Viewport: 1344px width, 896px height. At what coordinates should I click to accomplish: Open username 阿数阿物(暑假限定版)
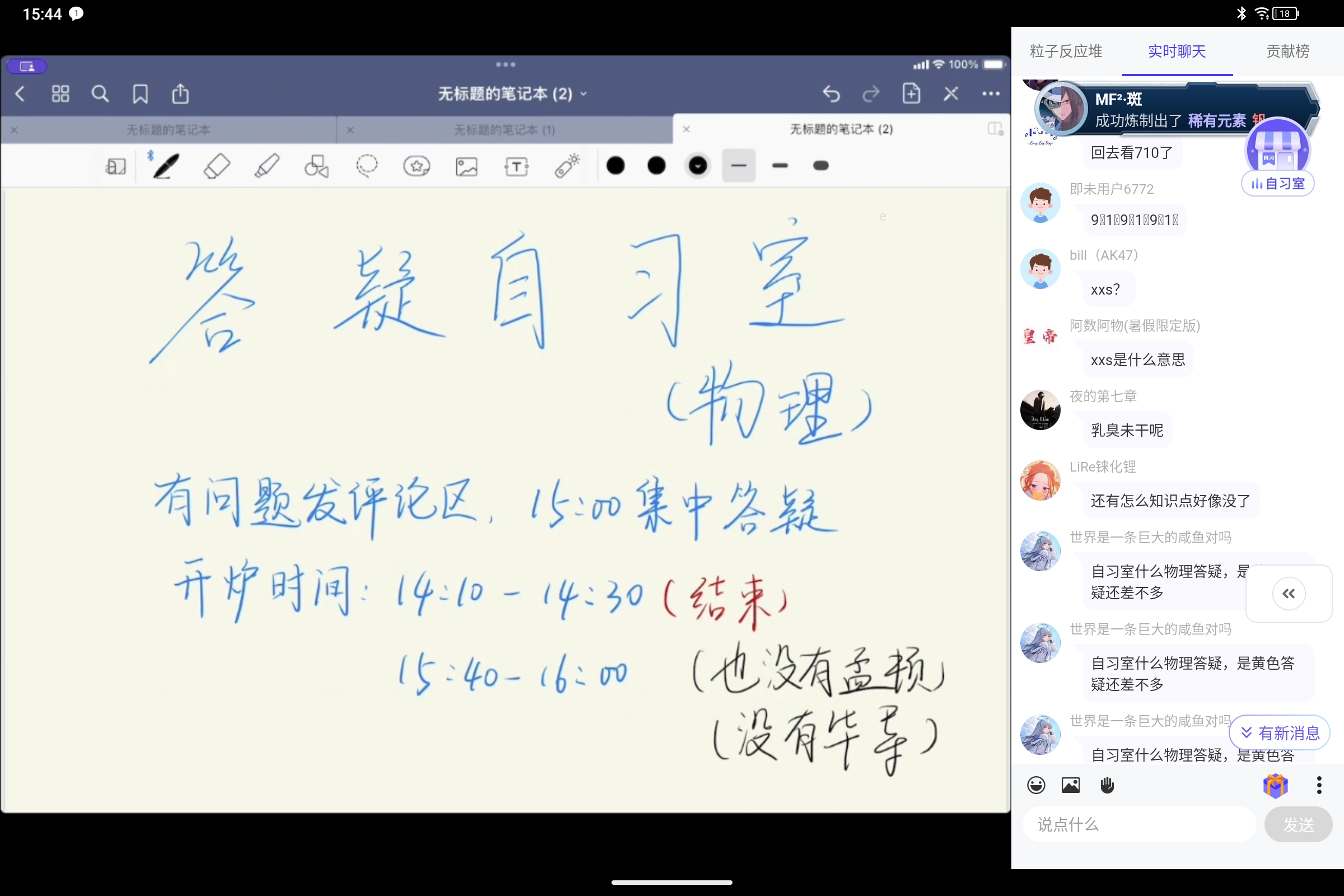(x=1135, y=326)
